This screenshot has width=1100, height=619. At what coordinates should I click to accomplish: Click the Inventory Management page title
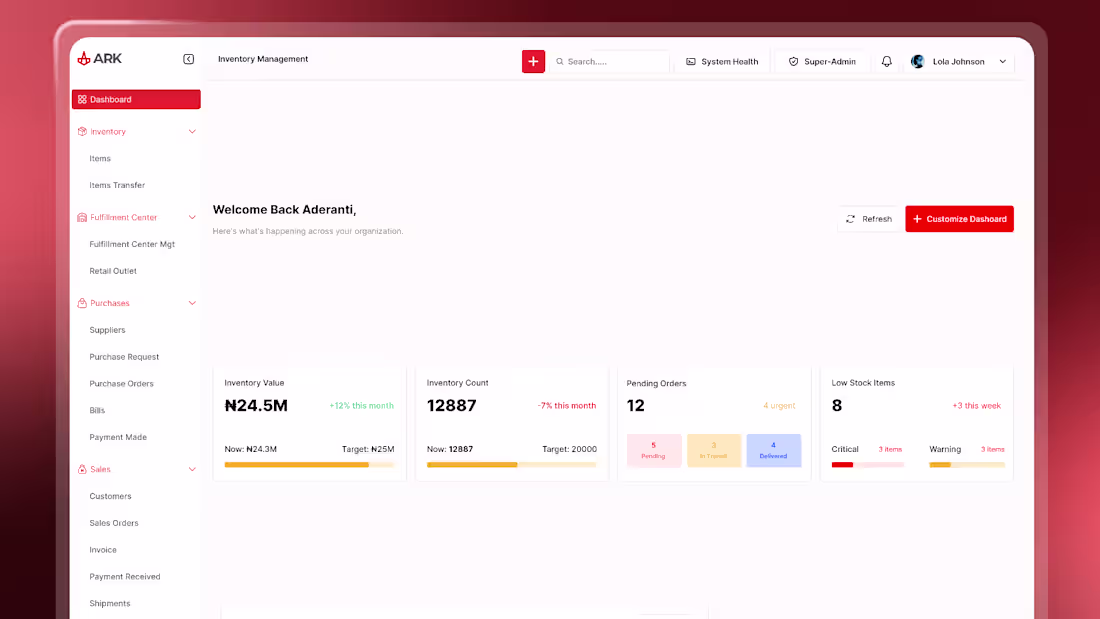[263, 59]
